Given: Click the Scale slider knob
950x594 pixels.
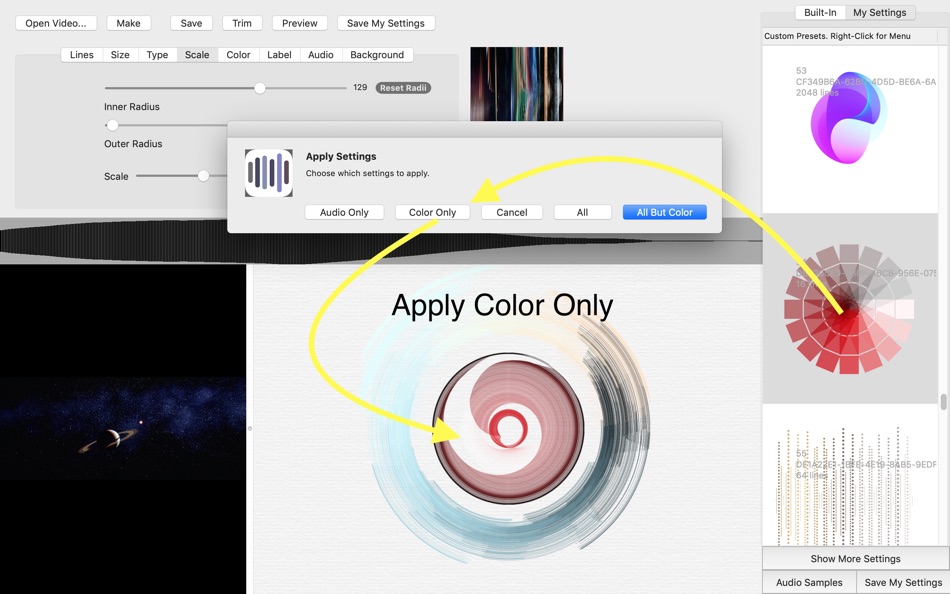Looking at the screenshot, I should pos(204,176).
